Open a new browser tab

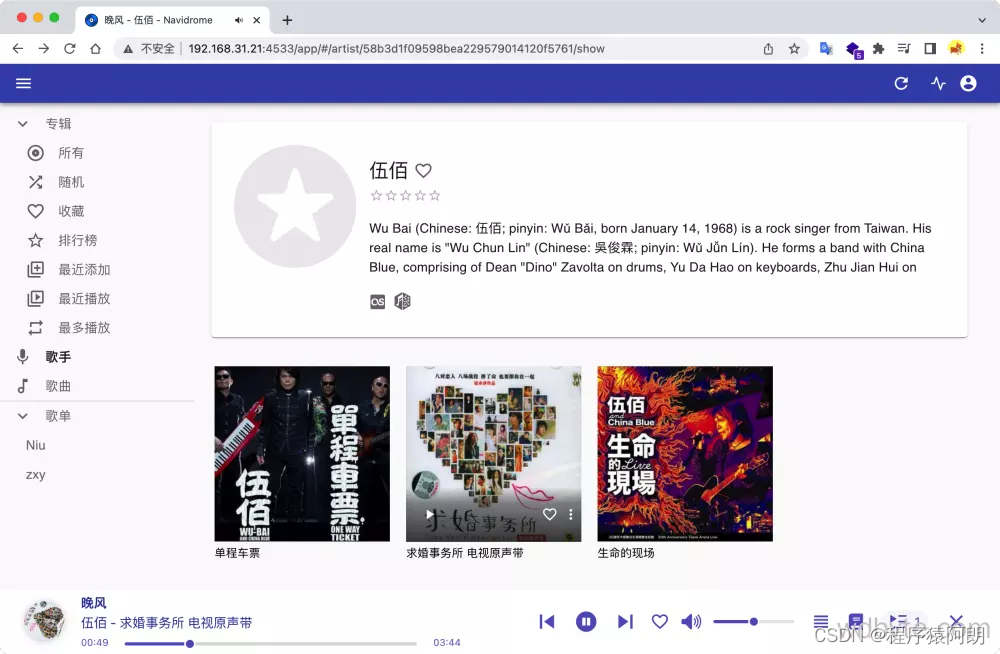tap(287, 20)
